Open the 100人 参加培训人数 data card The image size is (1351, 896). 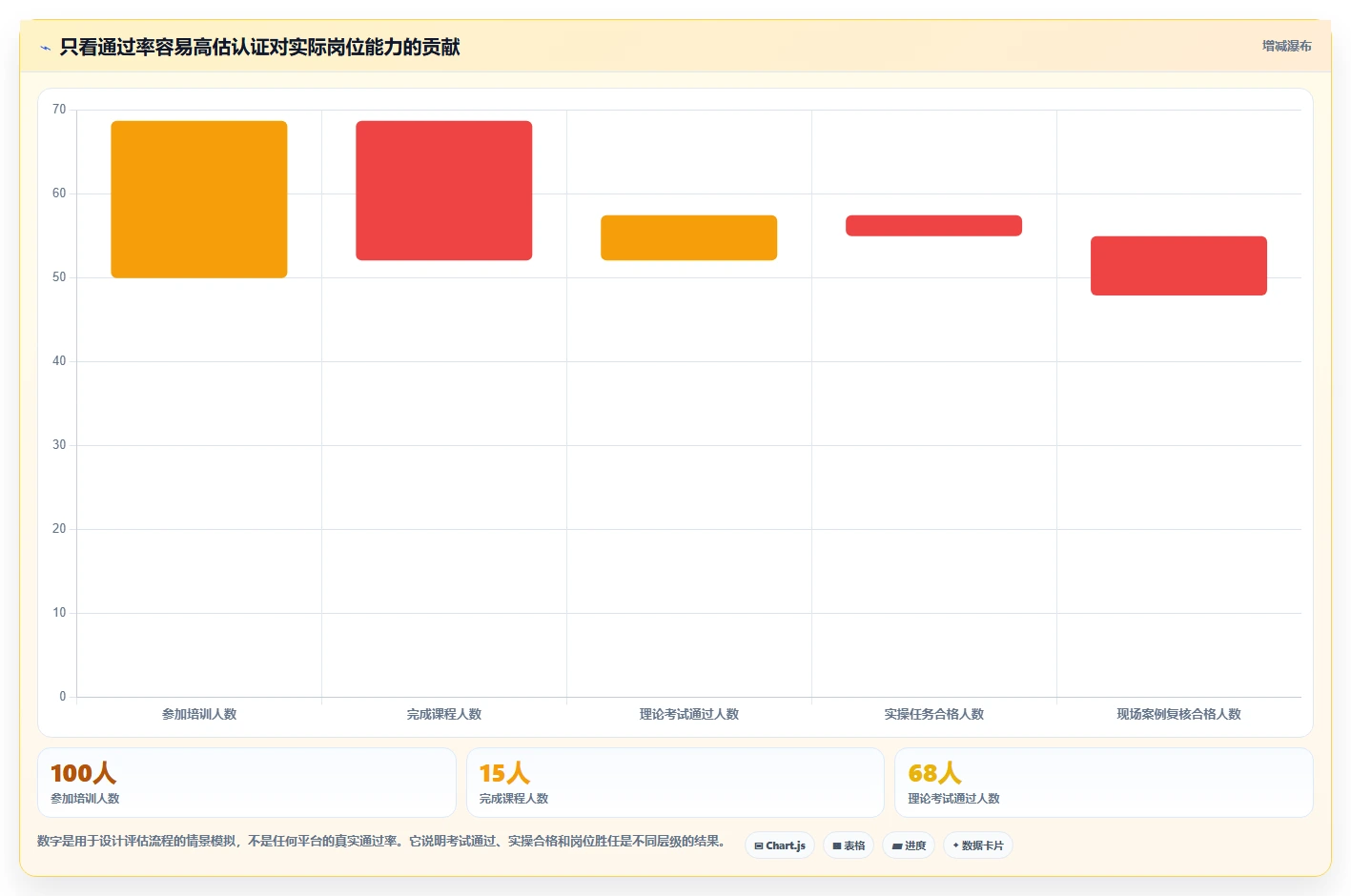[247, 783]
